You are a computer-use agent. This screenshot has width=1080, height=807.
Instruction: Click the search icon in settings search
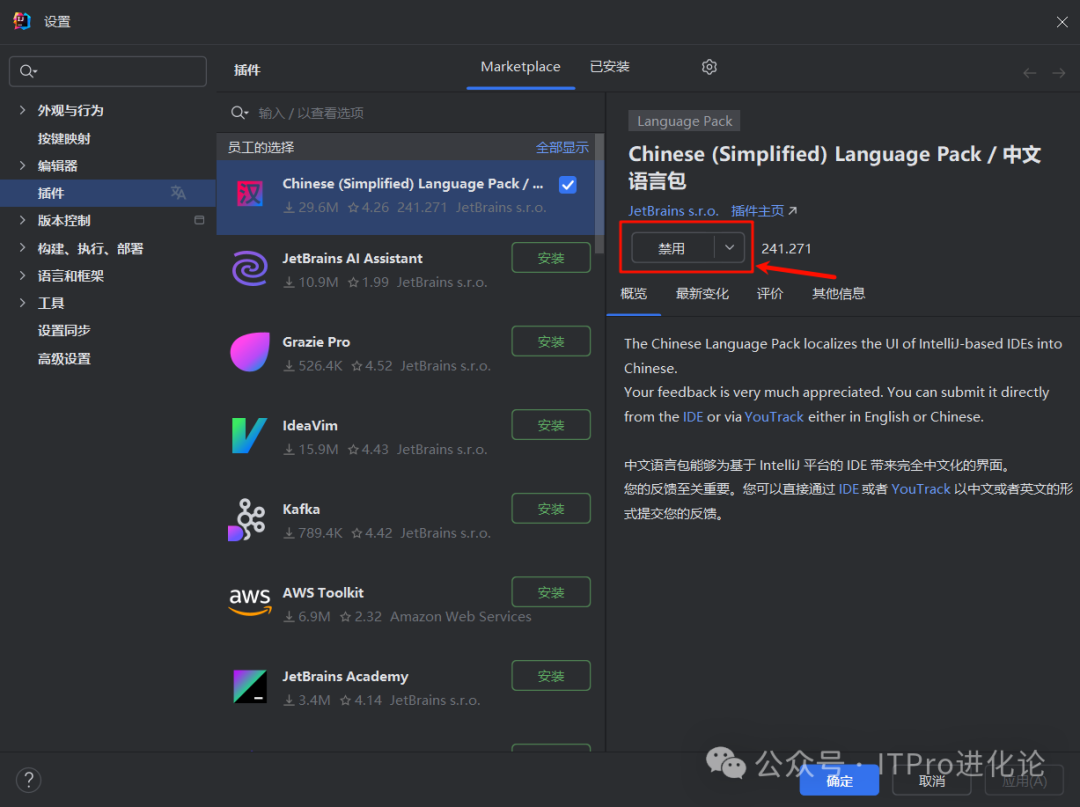[x=28, y=71]
